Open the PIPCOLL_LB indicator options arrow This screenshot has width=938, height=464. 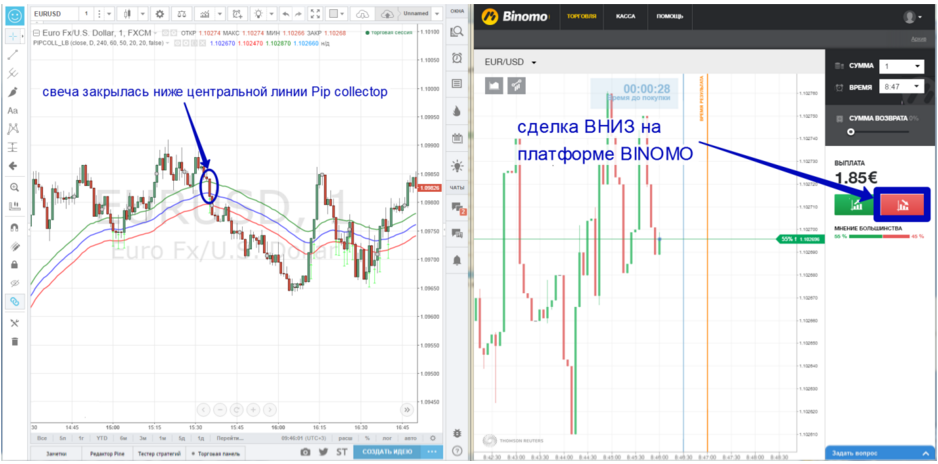coord(166,43)
